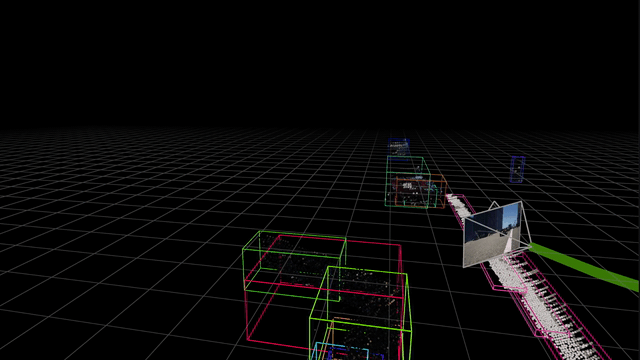Select the isolated blue bounding box at right
This screenshot has width=640, height=360.
[518, 169]
